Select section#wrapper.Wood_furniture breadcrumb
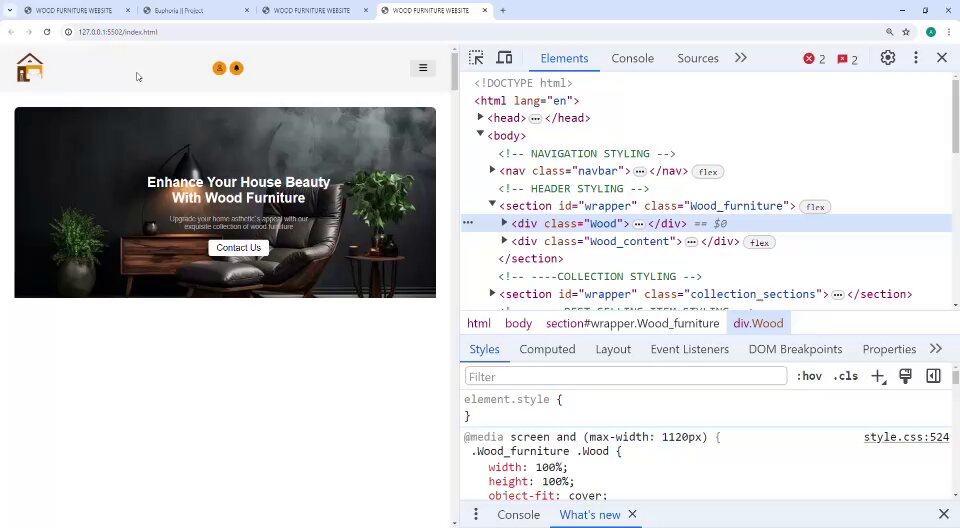The width and height of the screenshot is (960, 528). tap(632, 323)
